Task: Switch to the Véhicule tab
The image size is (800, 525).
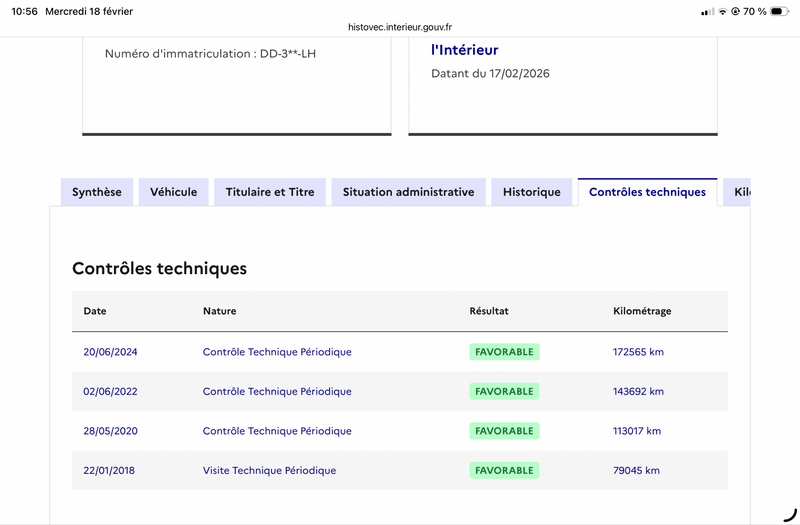Action: pos(173,192)
